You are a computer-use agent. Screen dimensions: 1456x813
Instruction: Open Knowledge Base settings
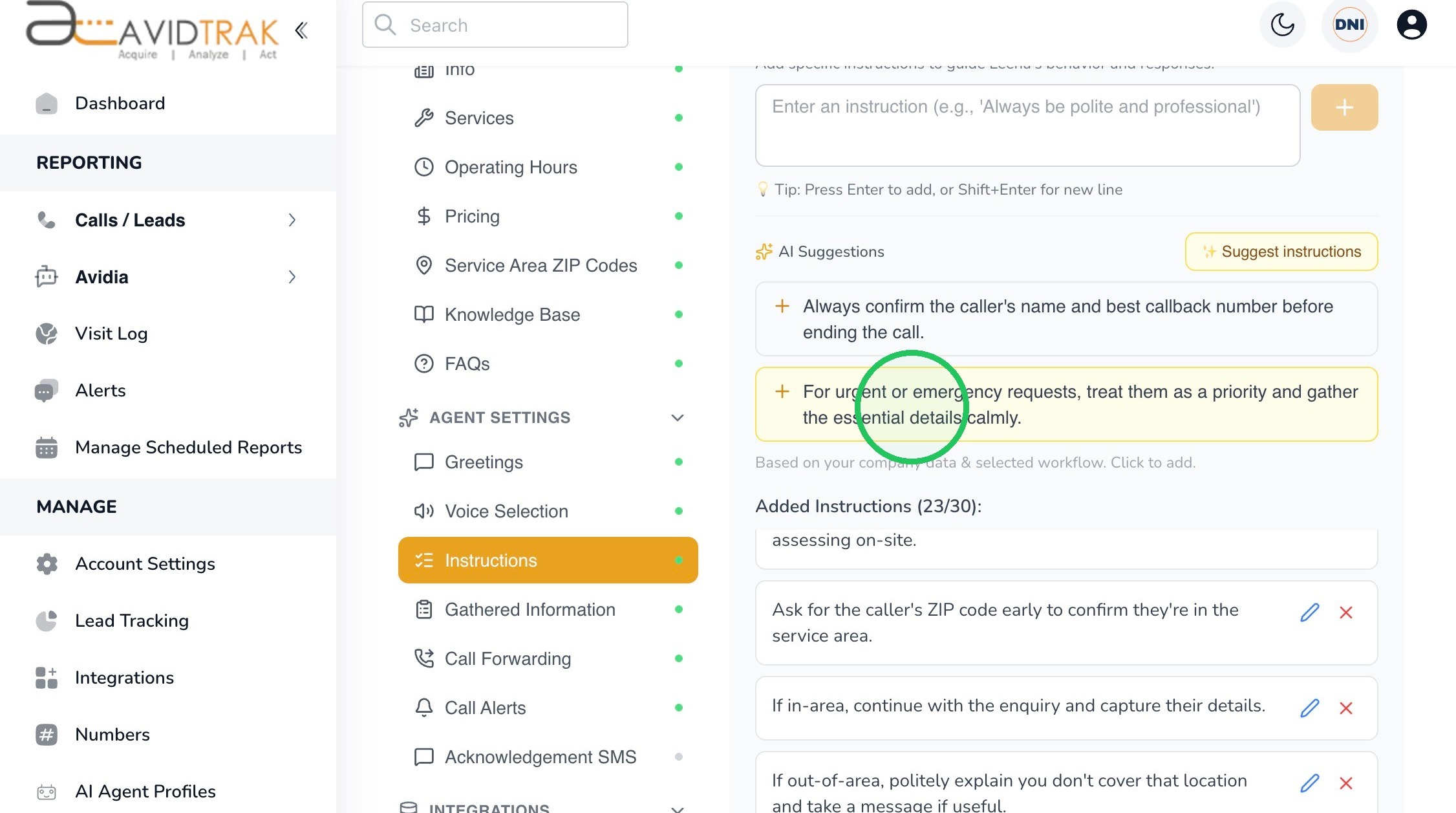[x=548, y=314]
